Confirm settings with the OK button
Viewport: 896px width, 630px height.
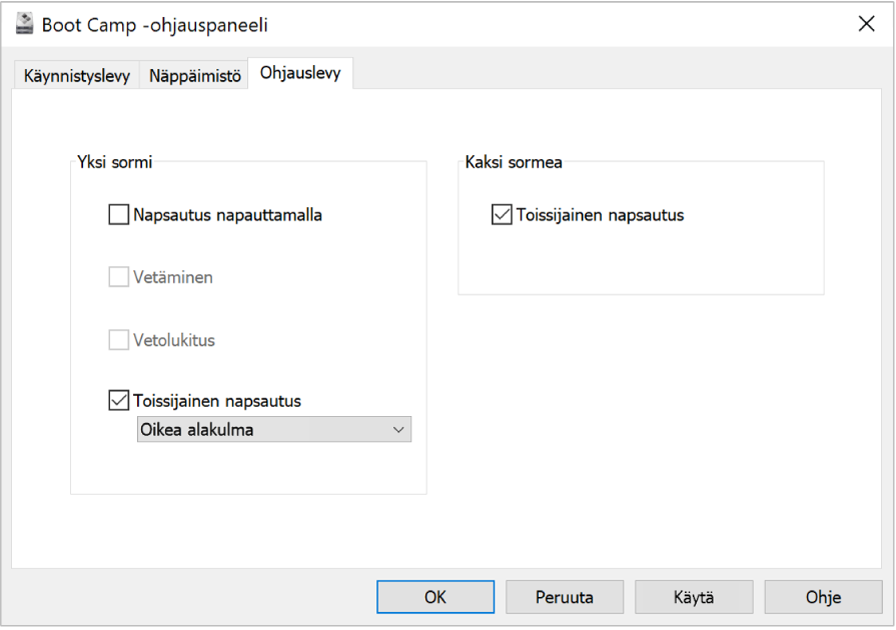pos(435,597)
